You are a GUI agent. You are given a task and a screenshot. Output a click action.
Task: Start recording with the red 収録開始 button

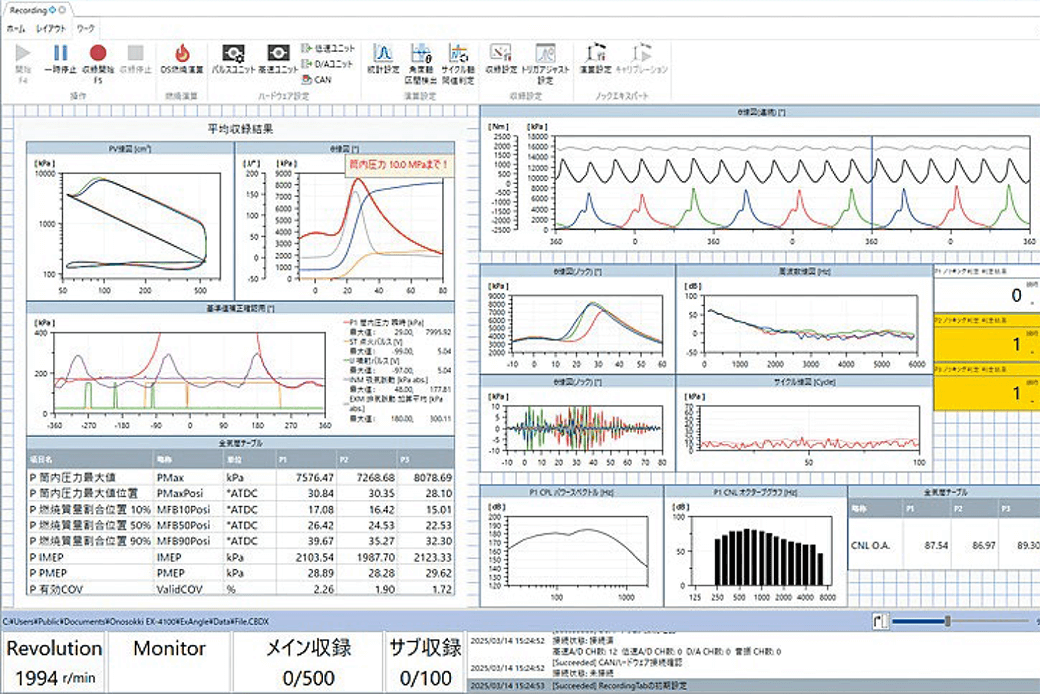98,59
